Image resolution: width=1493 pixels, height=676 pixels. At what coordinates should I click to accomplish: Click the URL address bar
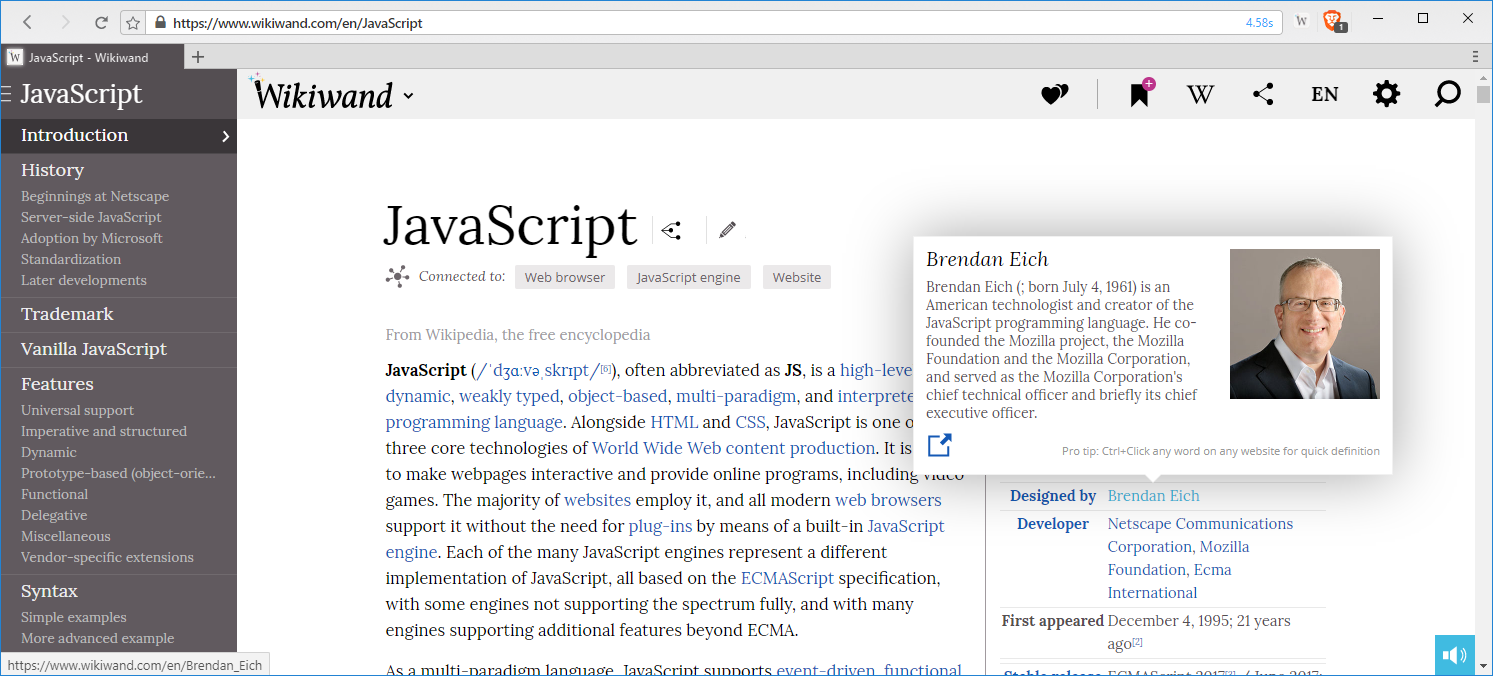coord(700,22)
